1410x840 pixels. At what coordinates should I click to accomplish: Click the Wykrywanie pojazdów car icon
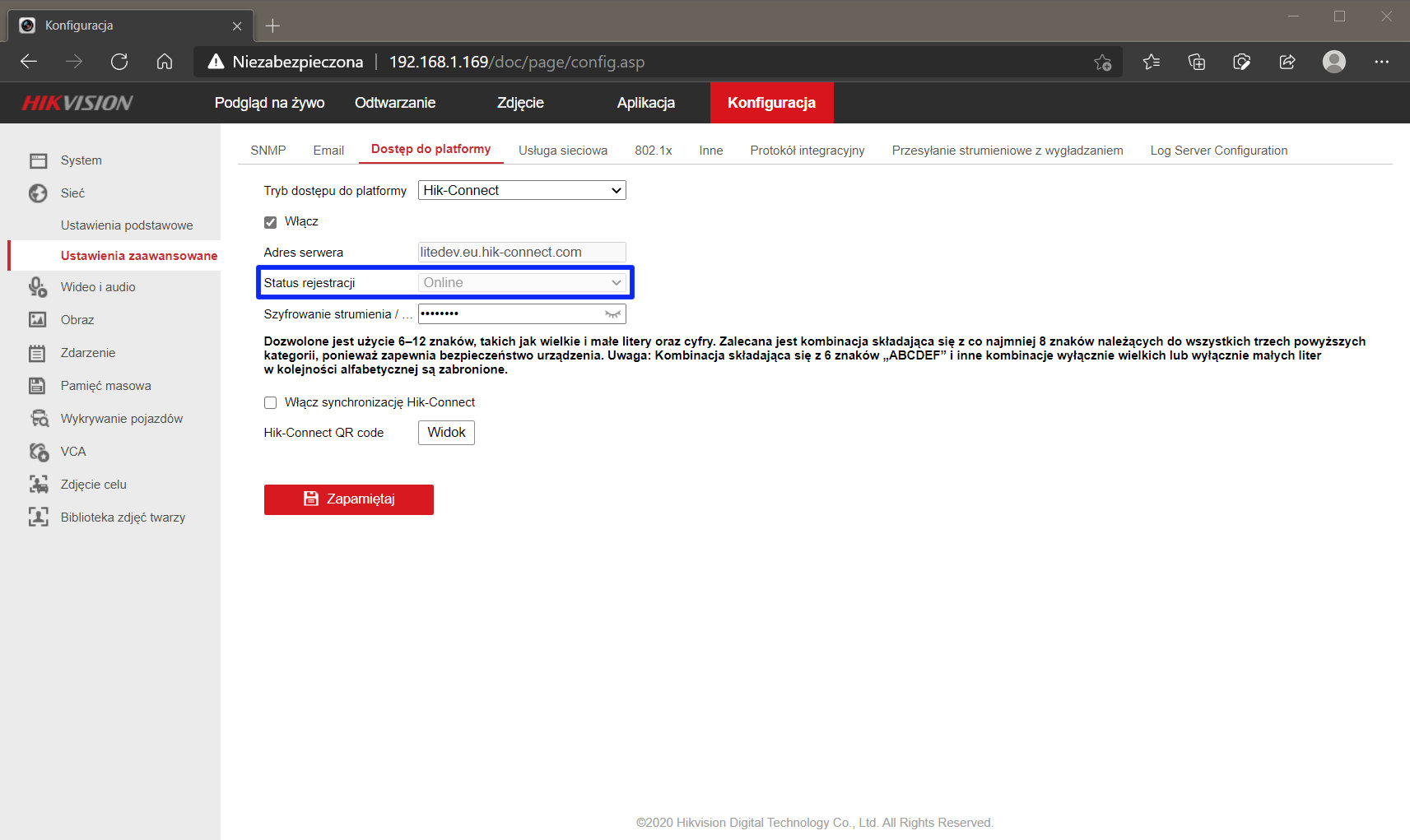[x=39, y=419]
